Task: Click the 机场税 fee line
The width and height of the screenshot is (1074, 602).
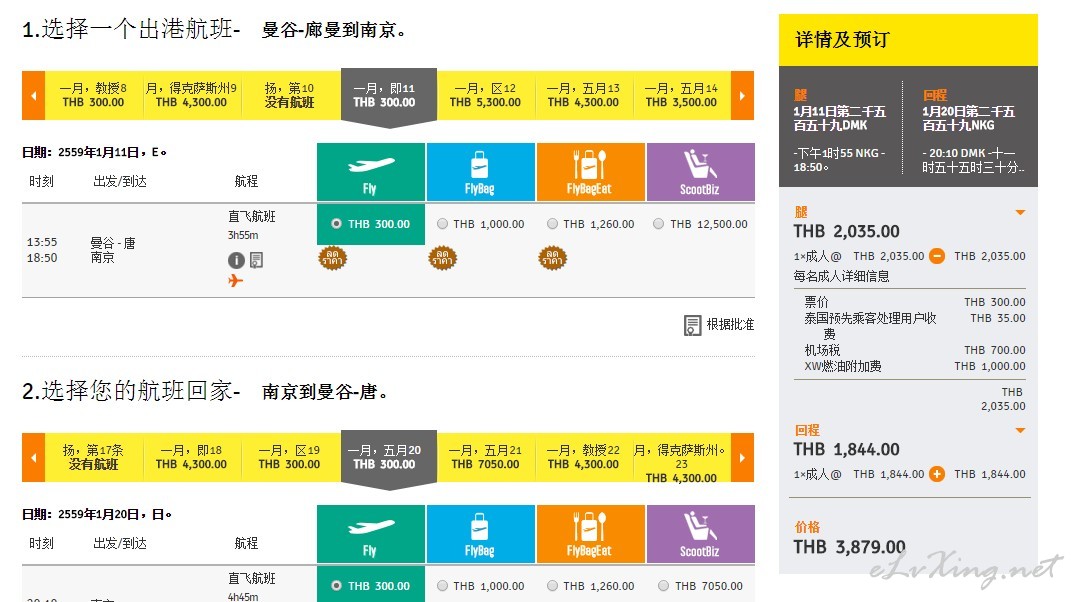Action: (914, 350)
